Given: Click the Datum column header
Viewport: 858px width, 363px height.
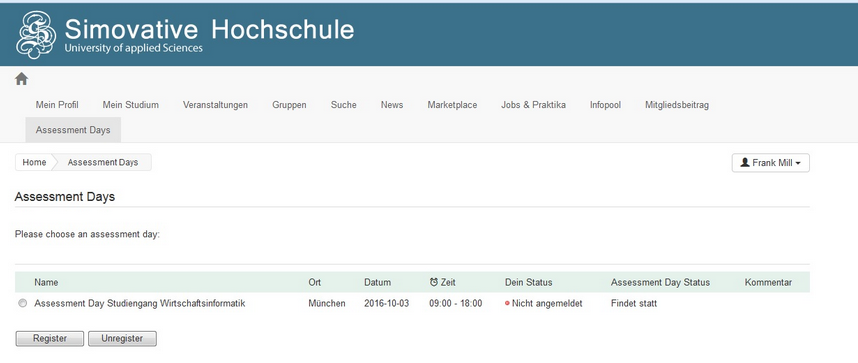Looking at the screenshot, I should 378,283.
